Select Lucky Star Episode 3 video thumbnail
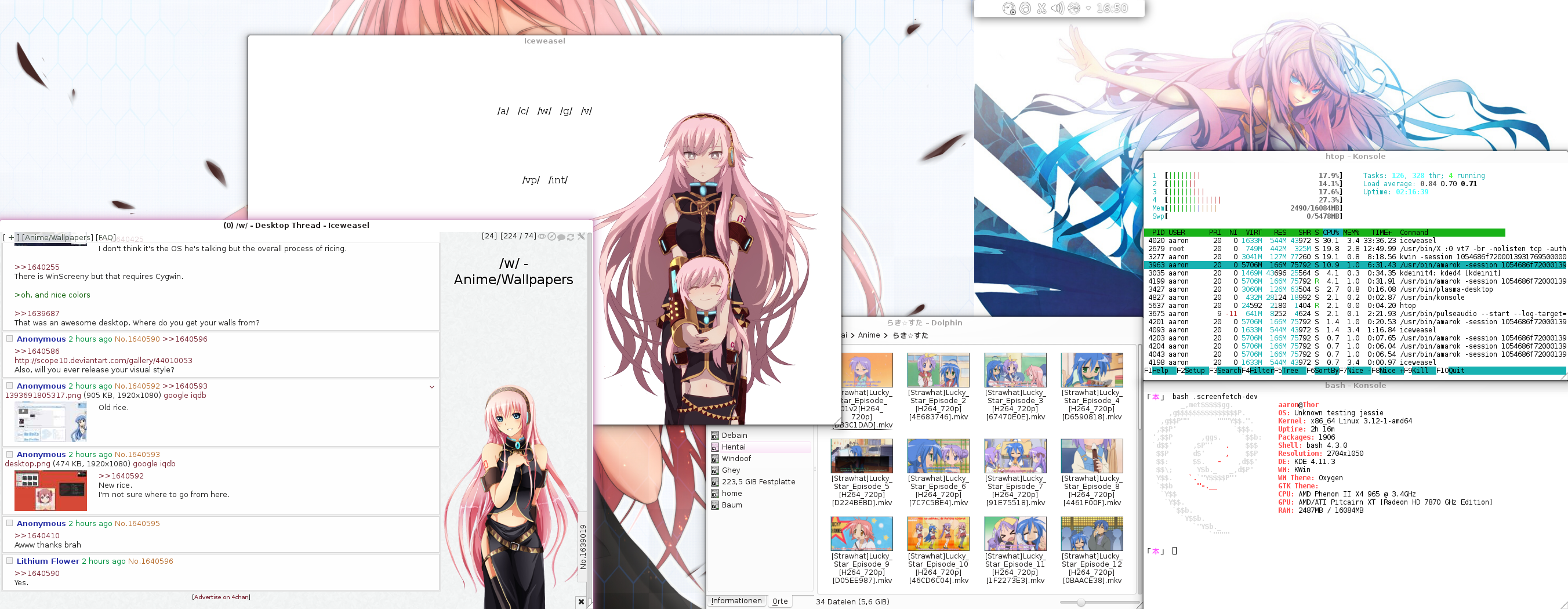 pyautogui.click(x=1015, y=370)
